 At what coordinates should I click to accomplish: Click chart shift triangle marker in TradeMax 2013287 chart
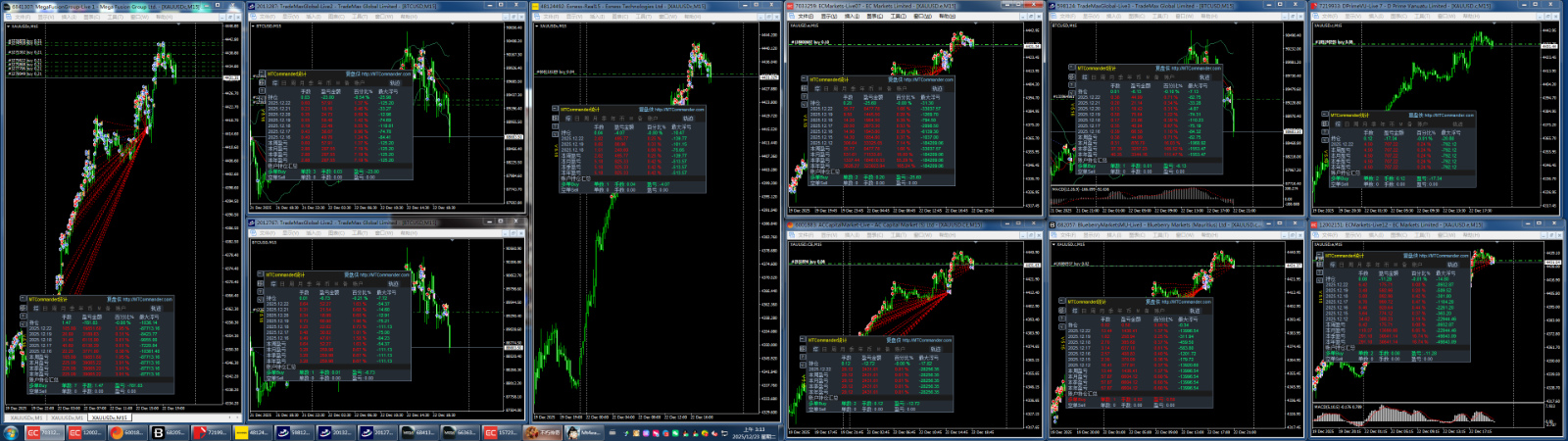(x=453, y=24)
